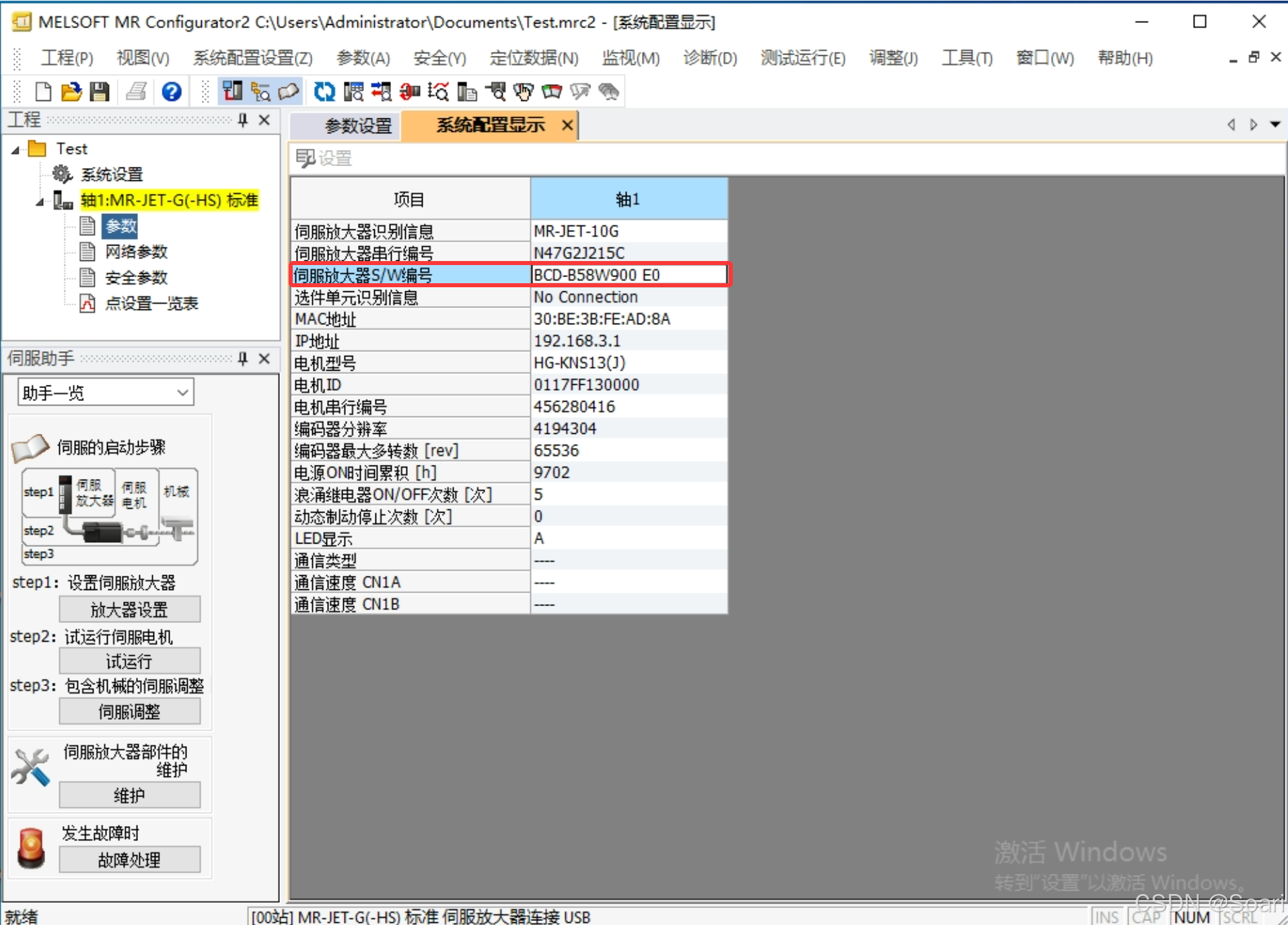Click the 试运行 button
1288x925 pixels.
click(x=129, y=661)
